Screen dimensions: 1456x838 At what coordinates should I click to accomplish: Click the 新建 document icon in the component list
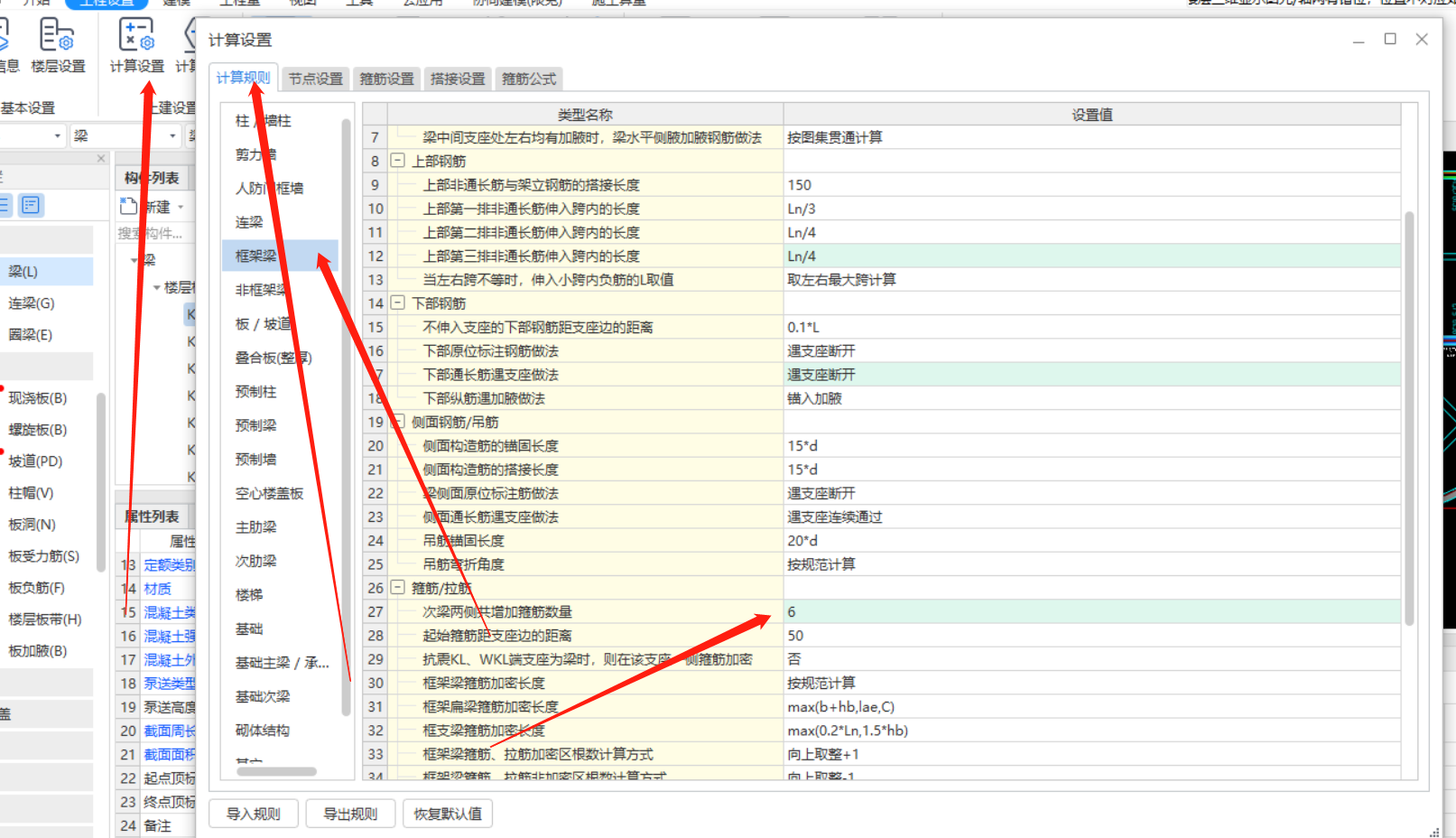[x=128, y=206]
